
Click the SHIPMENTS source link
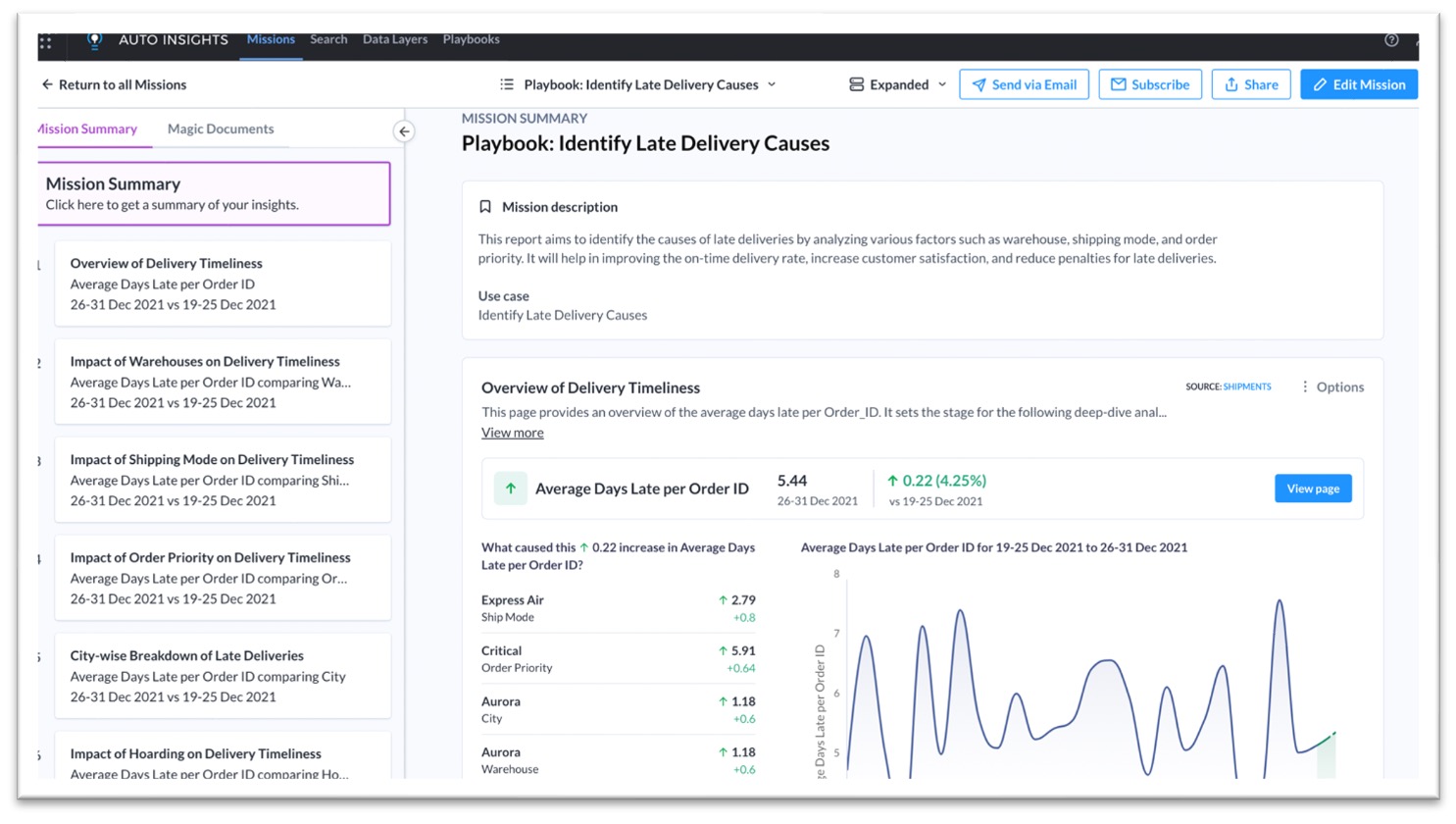coord(1247,386)
